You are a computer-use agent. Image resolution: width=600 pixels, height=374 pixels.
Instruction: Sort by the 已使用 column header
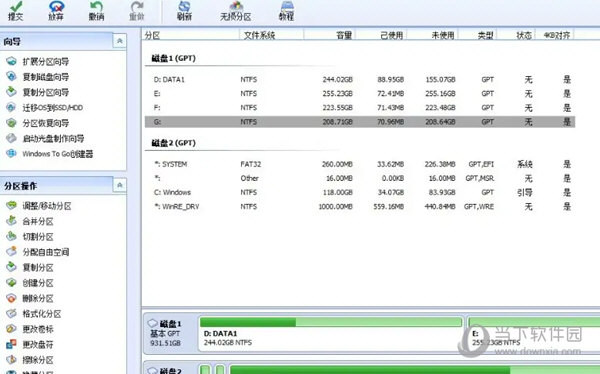(392, 35)
